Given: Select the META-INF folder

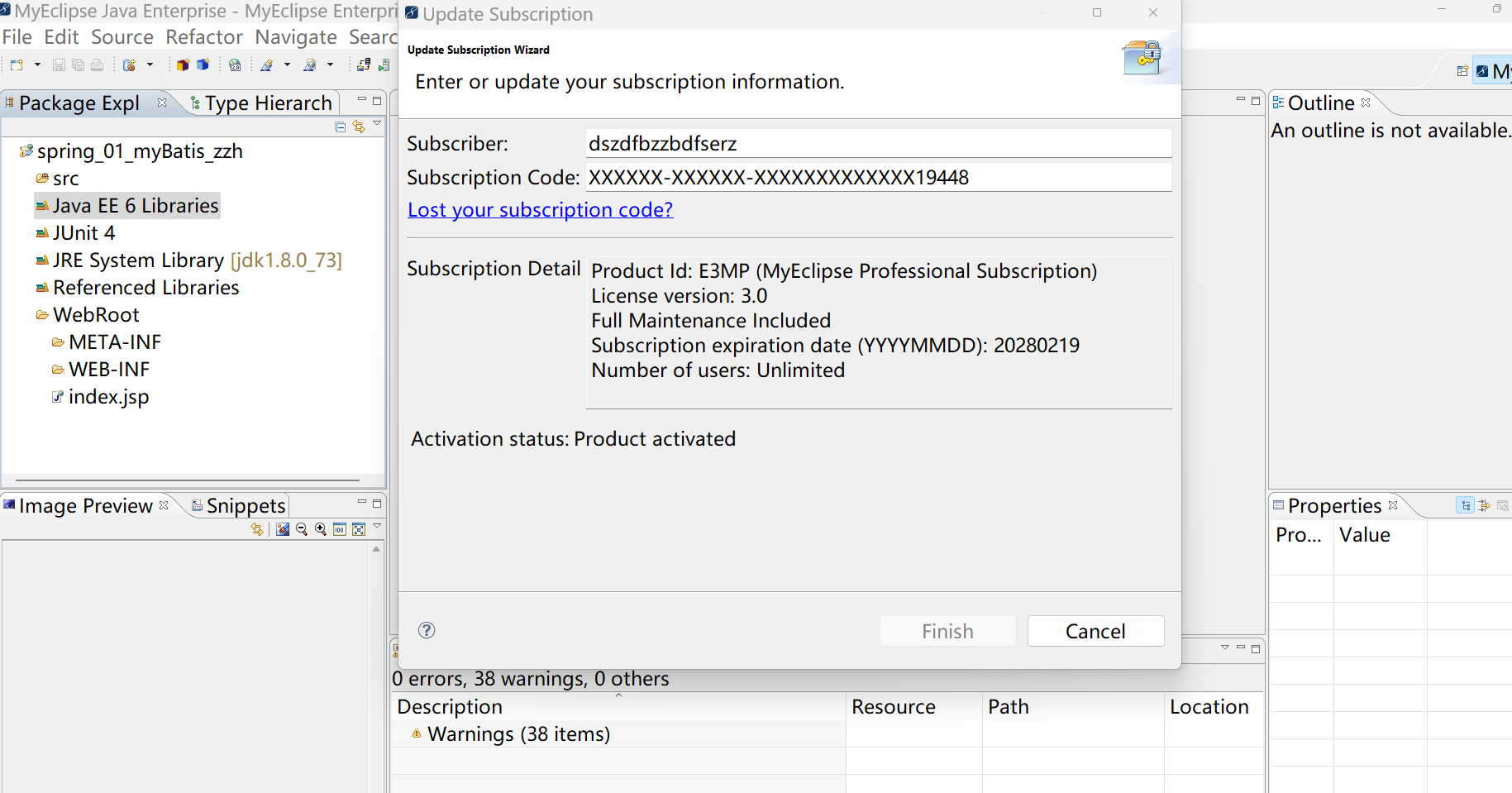Looking at the screenshot, I should (115, 342).
